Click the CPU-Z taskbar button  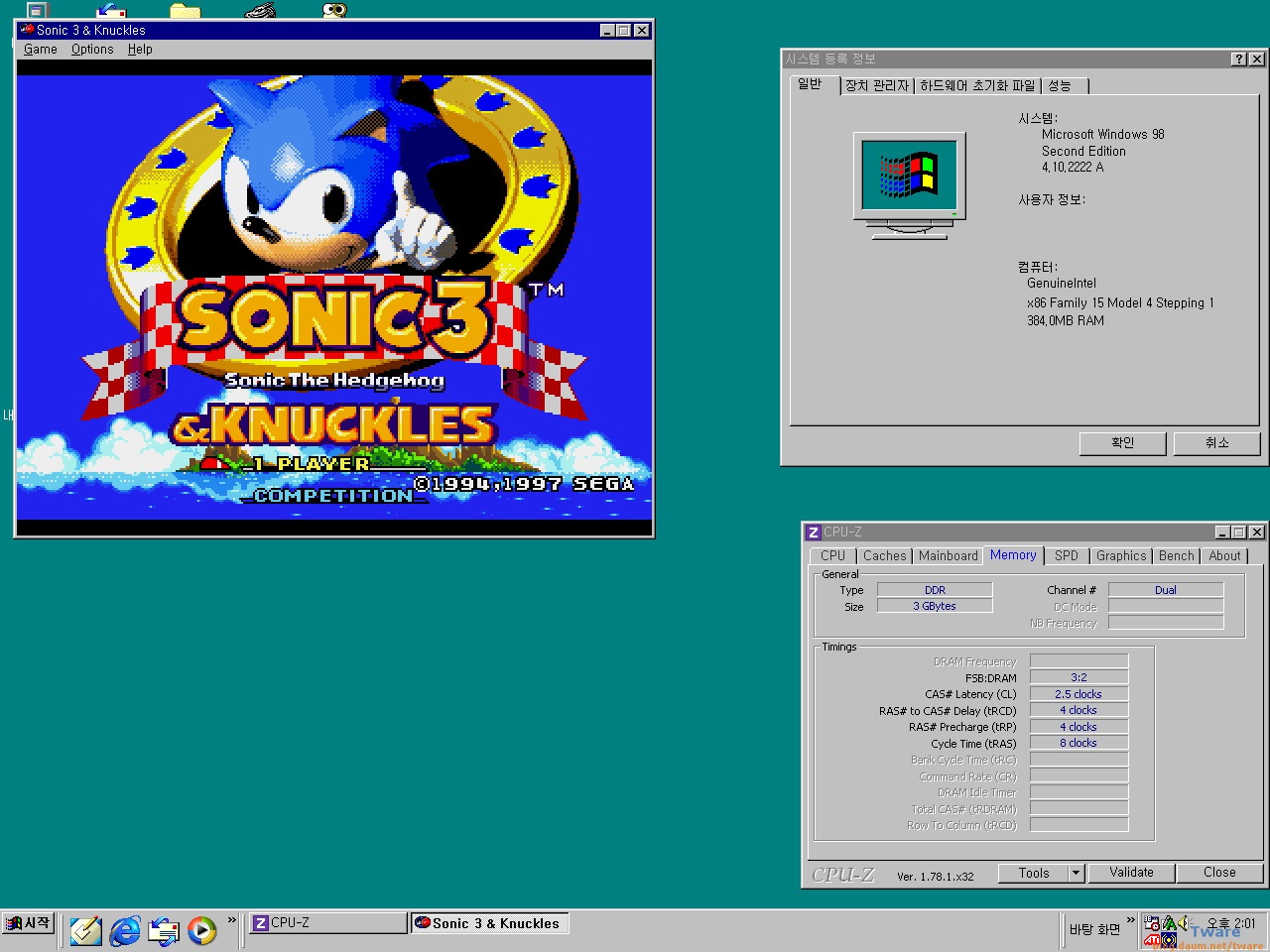point(328,923)
